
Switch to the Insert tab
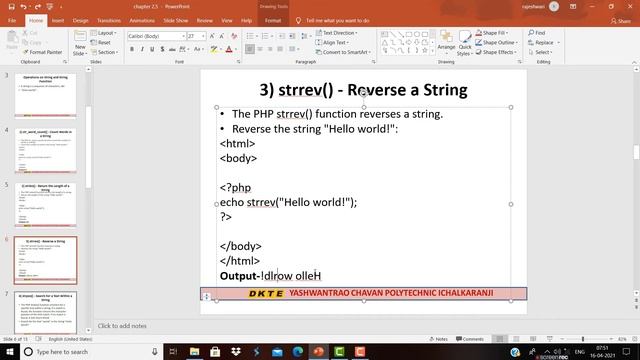58,20
